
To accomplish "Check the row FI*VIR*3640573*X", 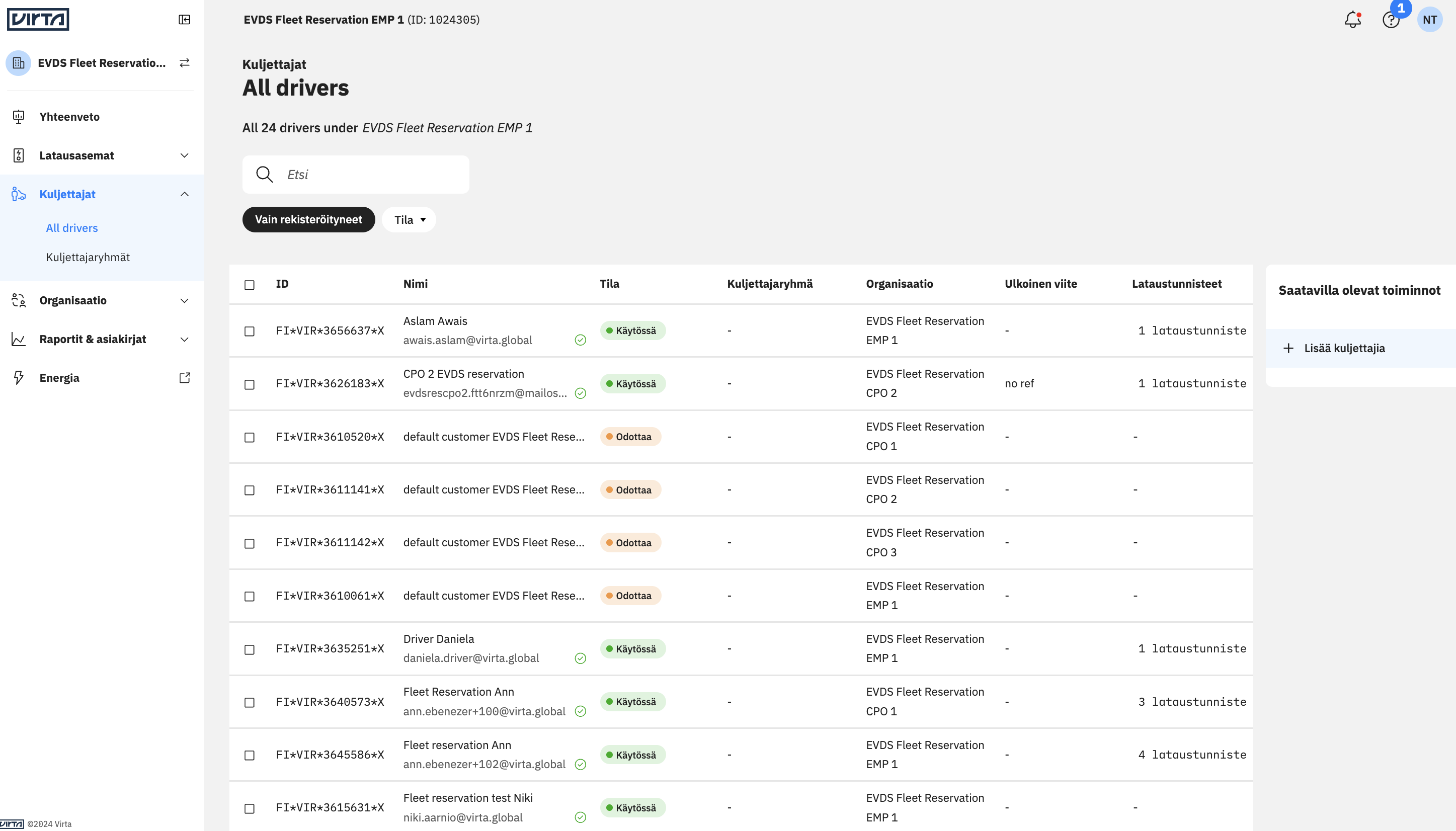I will coord(250,702).
